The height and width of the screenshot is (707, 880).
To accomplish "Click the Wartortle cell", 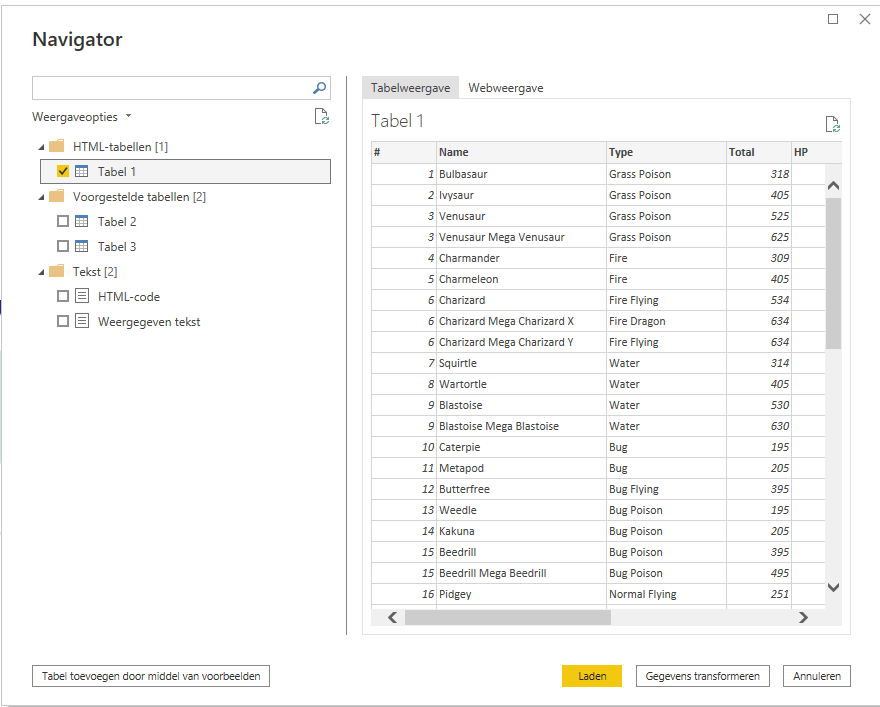I will pos(521,384).
